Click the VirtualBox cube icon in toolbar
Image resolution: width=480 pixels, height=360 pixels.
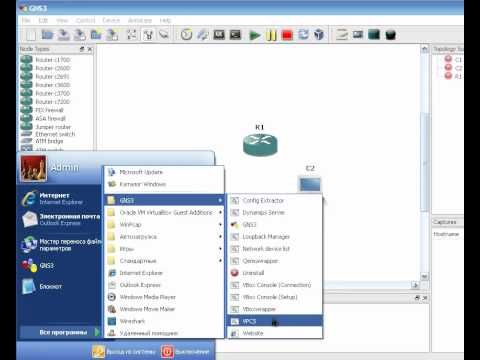(x=319, y=35)
